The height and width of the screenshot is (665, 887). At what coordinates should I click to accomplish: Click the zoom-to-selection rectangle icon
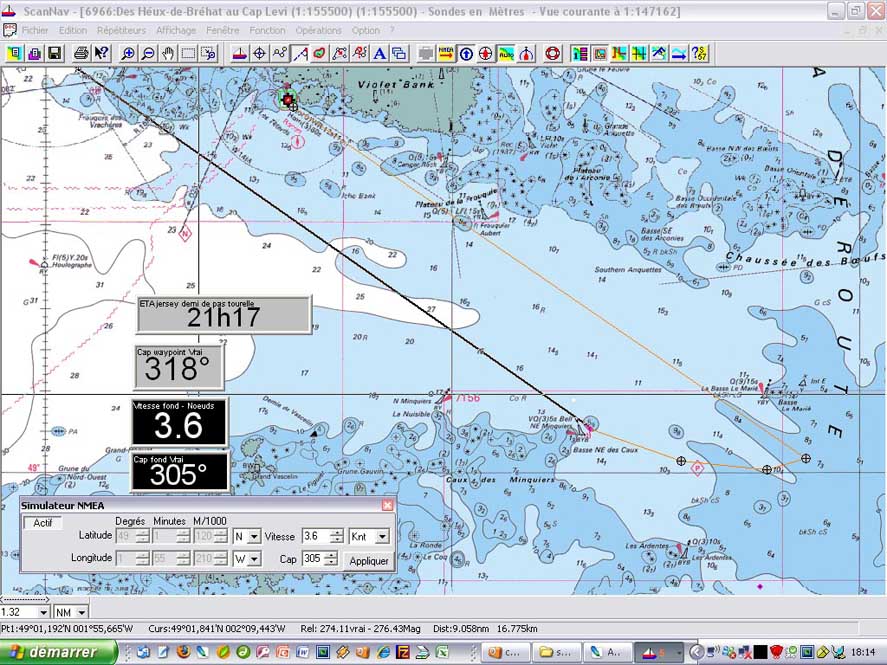[209, 54]
